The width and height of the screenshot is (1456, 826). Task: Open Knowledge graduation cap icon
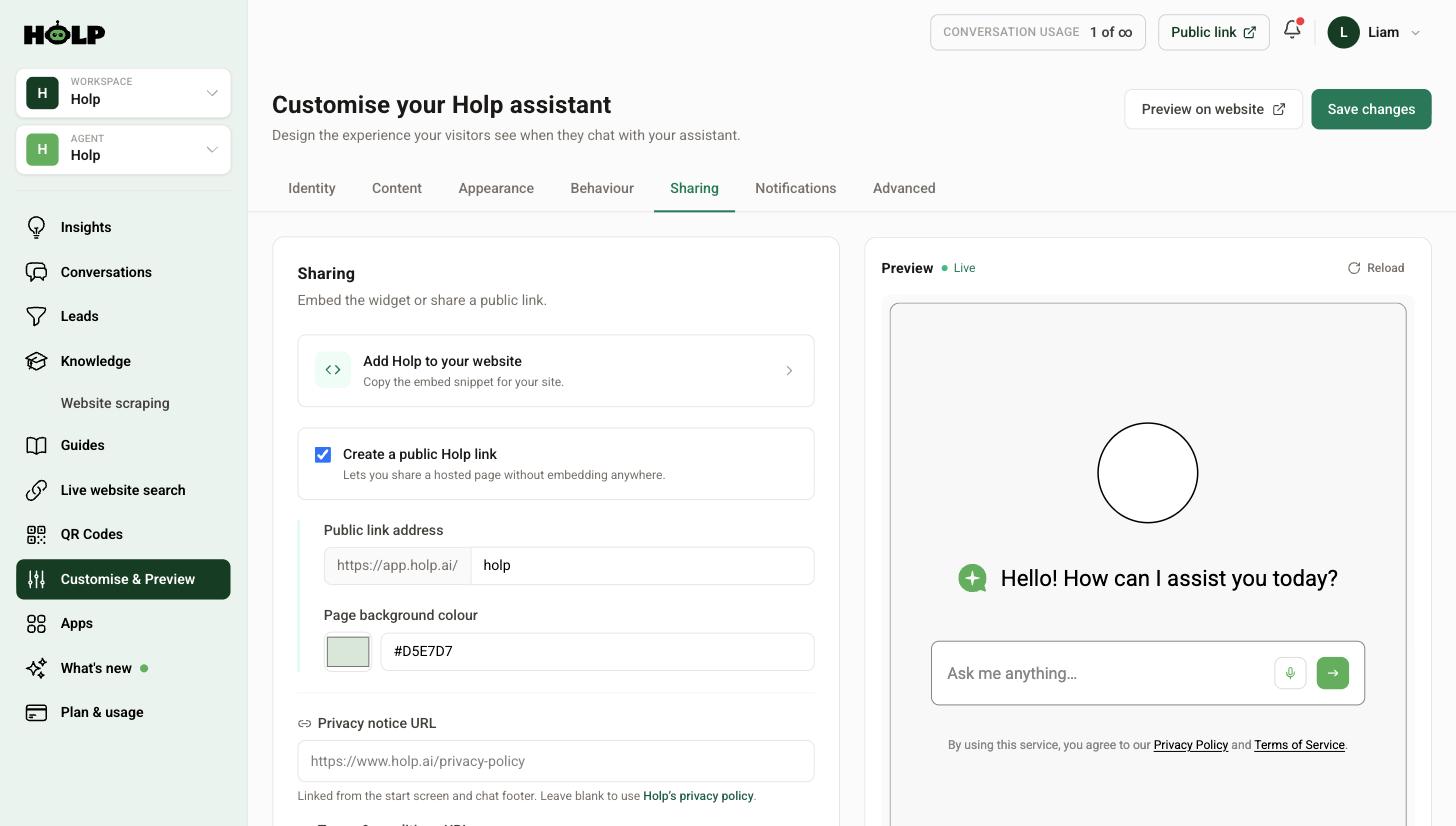click(36, 361)
